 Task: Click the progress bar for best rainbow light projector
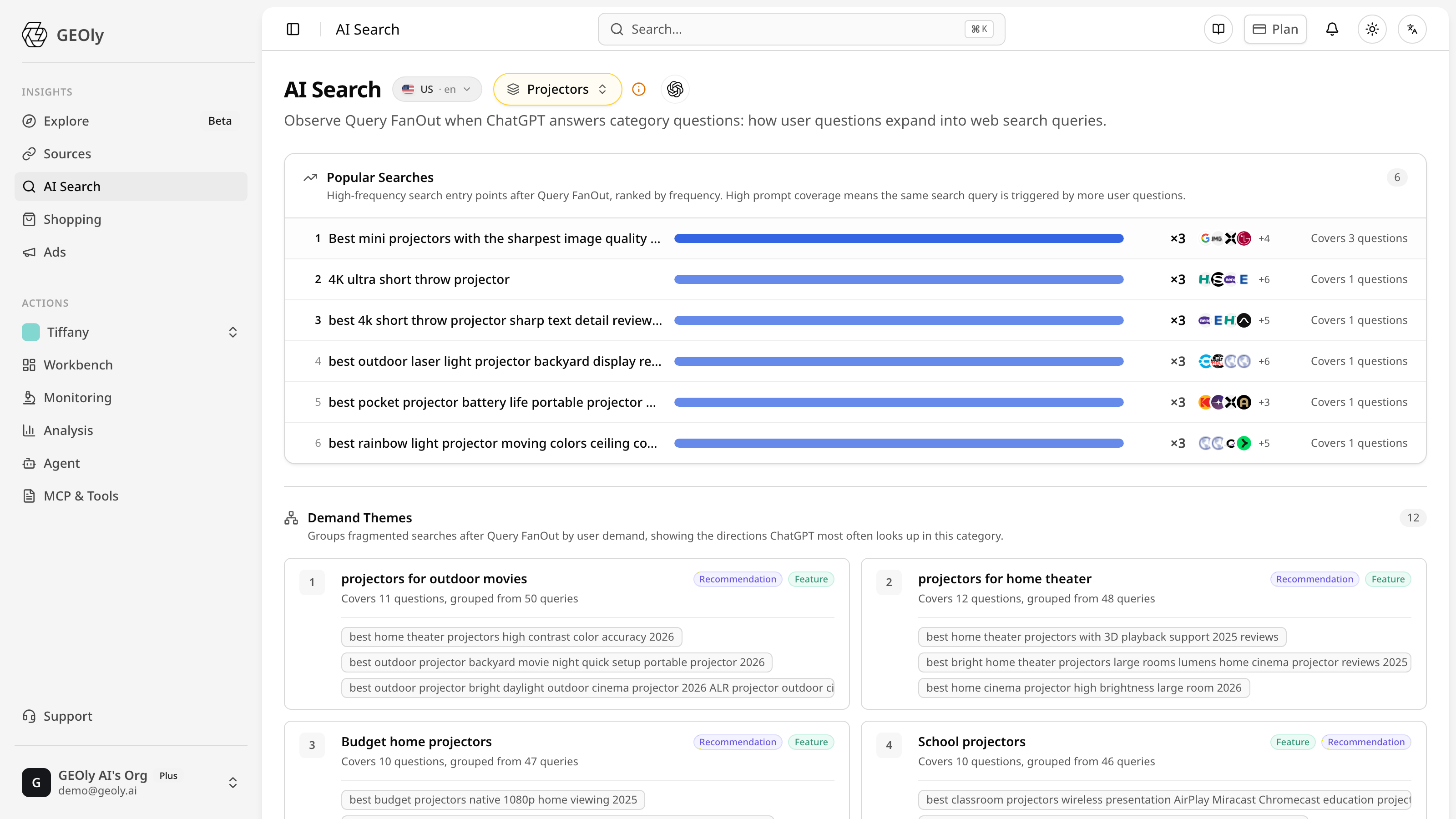point(899,443)
